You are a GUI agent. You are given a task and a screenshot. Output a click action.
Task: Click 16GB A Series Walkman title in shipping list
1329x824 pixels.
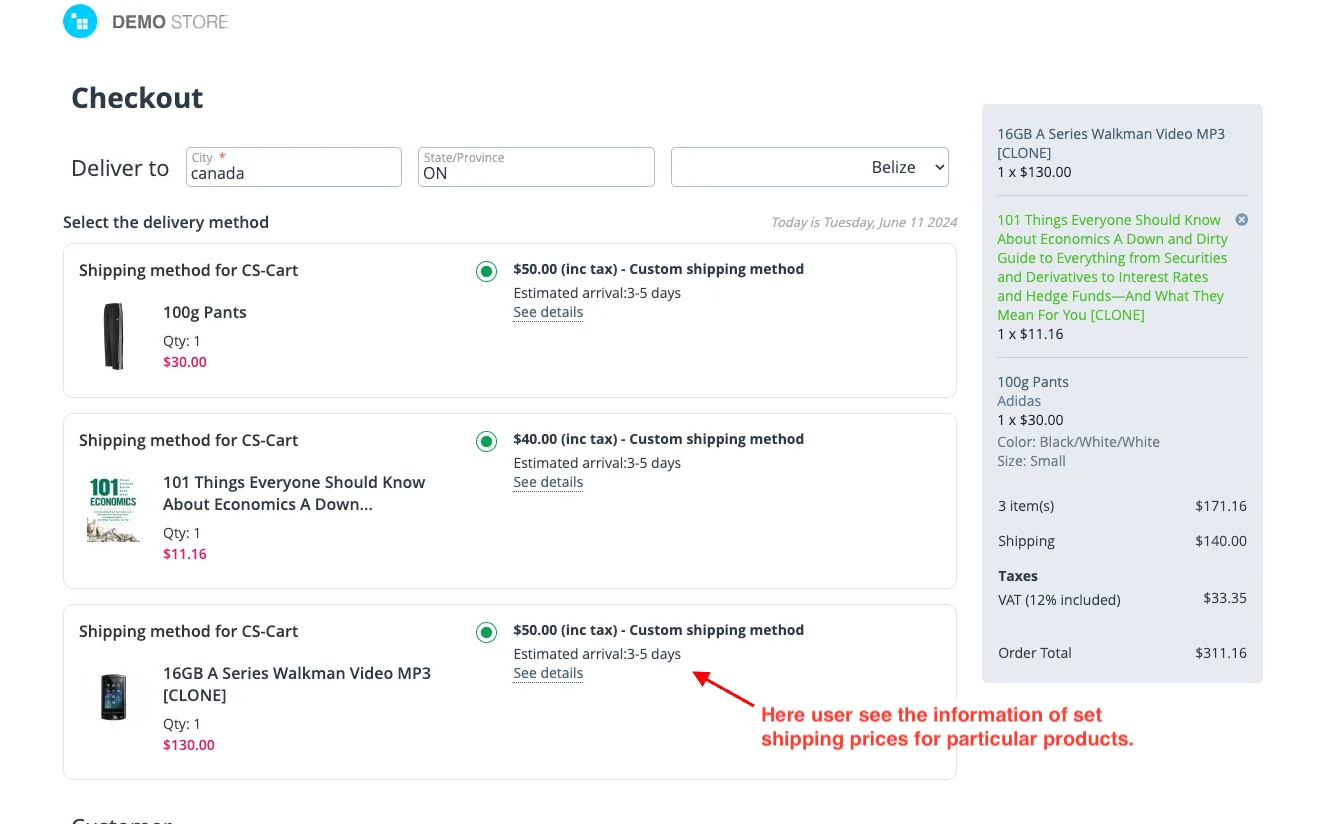(297, 684)
